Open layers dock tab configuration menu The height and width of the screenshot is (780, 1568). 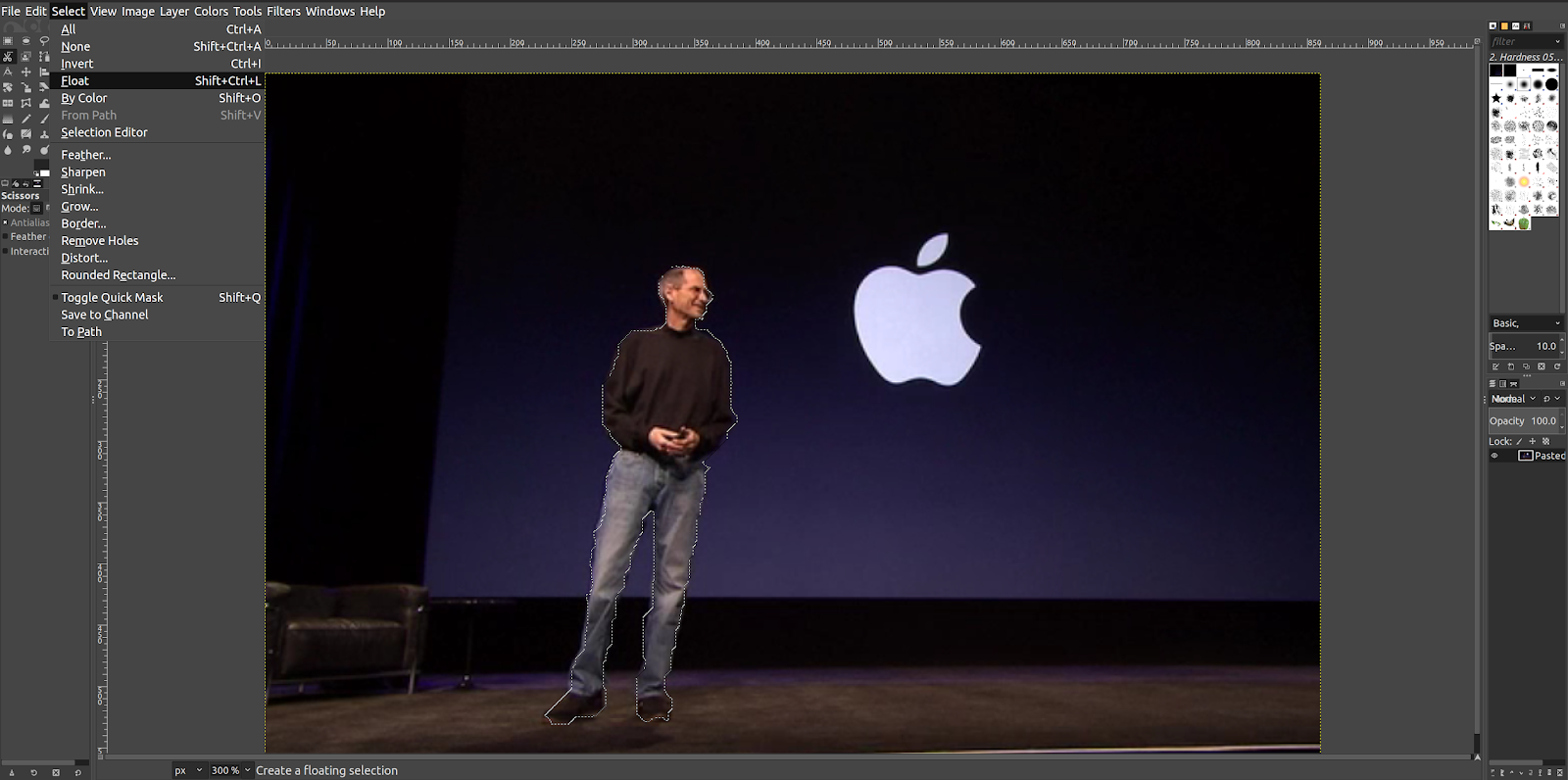tap(1561, 384)
